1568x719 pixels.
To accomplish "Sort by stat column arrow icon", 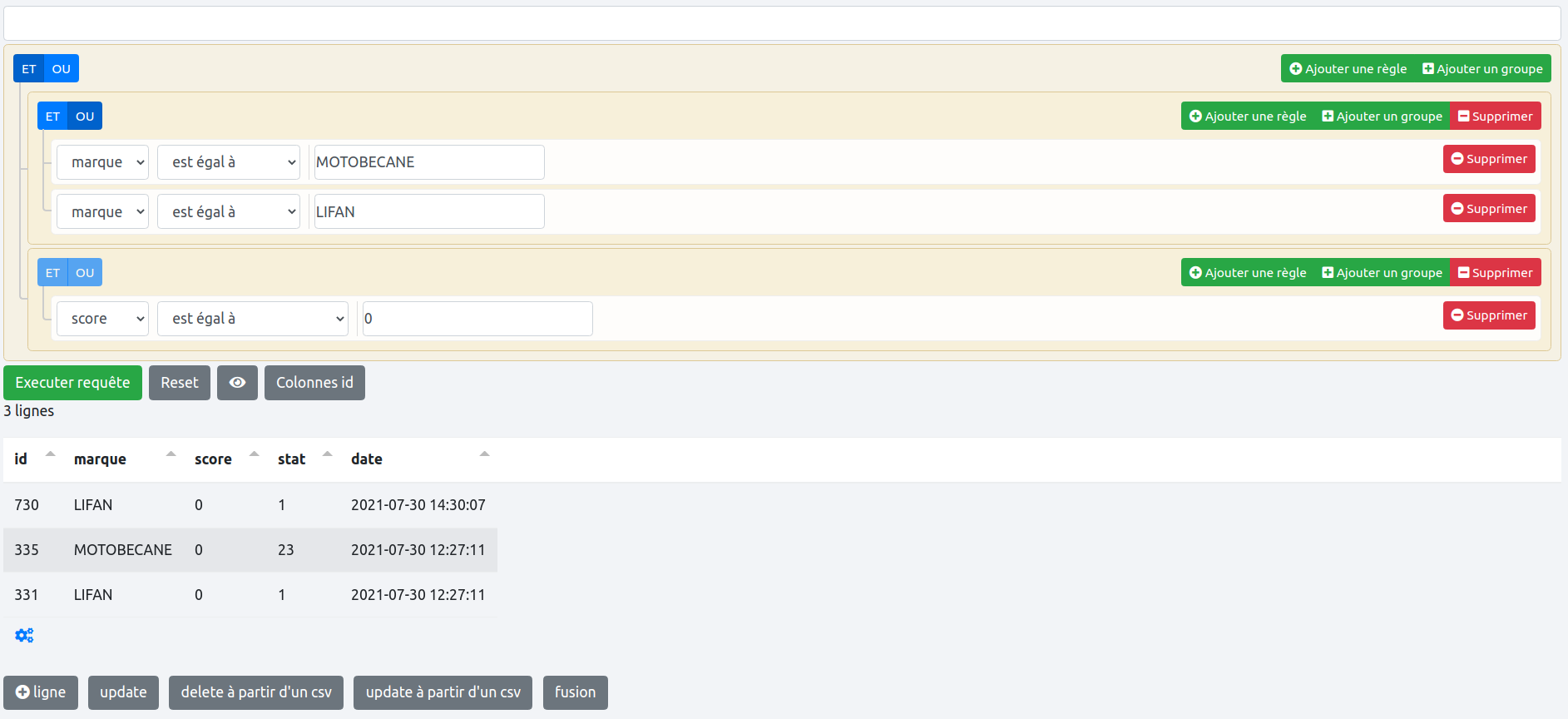I will (x=327, y=454).
